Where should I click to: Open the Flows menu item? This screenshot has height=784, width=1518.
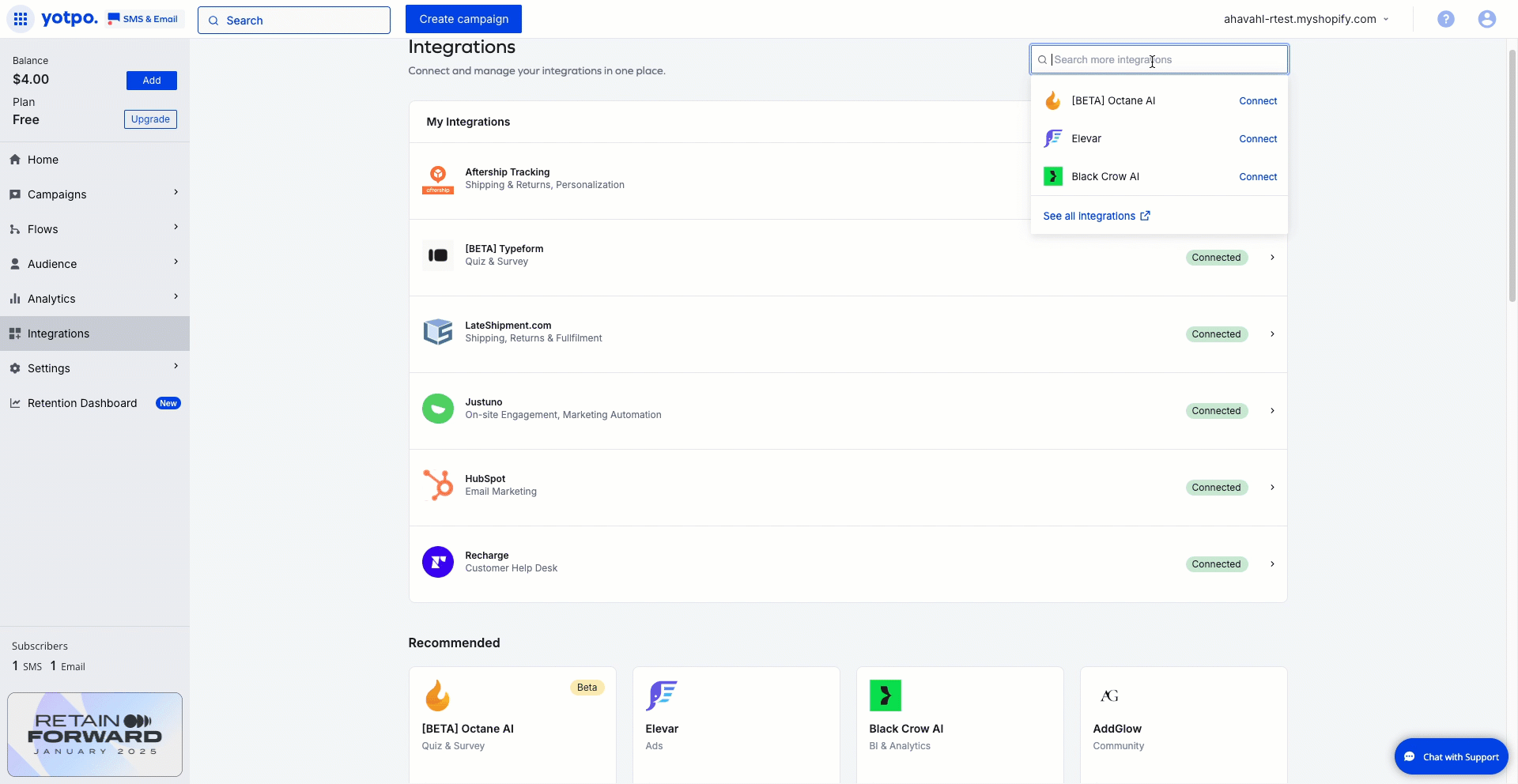(95, 229)
